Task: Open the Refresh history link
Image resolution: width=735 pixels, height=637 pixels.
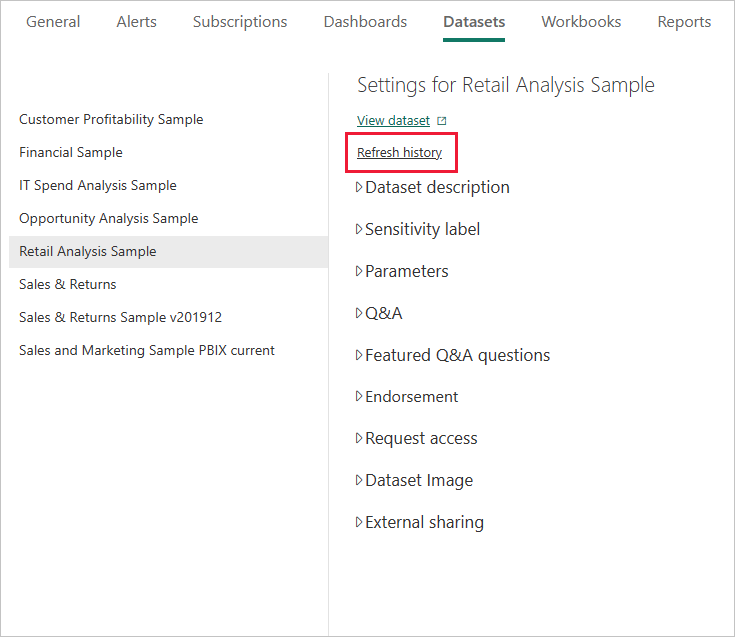Action: [399, 153]
